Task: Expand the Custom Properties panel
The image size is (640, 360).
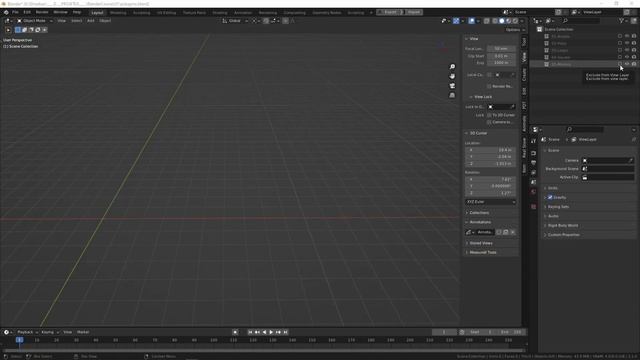Action: [563, 235]
